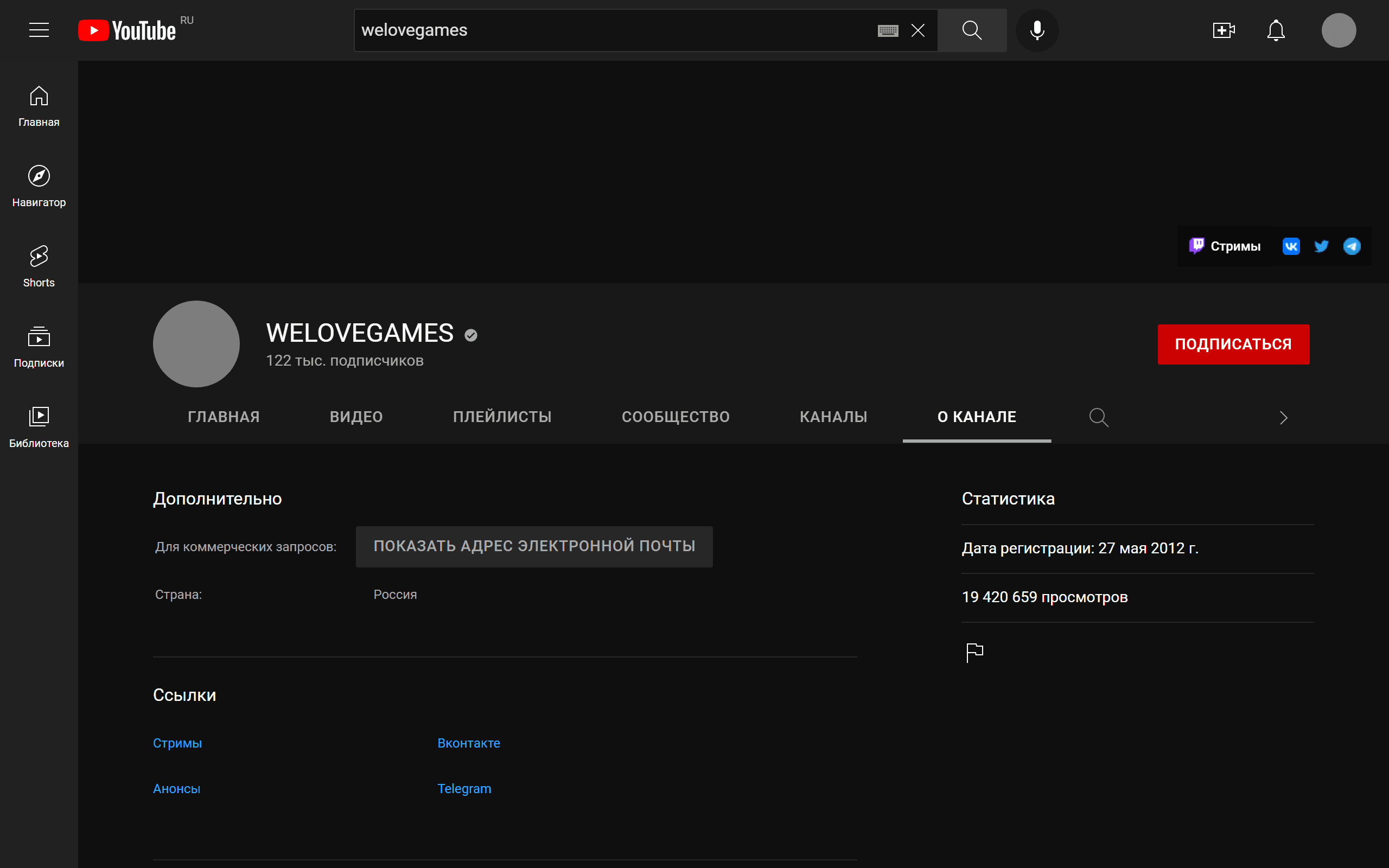1389x868 pixels.
Task: Click ПОКАЗАТЬ АДРЕС ЭЛЕКТРОННОЙ ПОЧТЫ button
Action: point(534,546)
